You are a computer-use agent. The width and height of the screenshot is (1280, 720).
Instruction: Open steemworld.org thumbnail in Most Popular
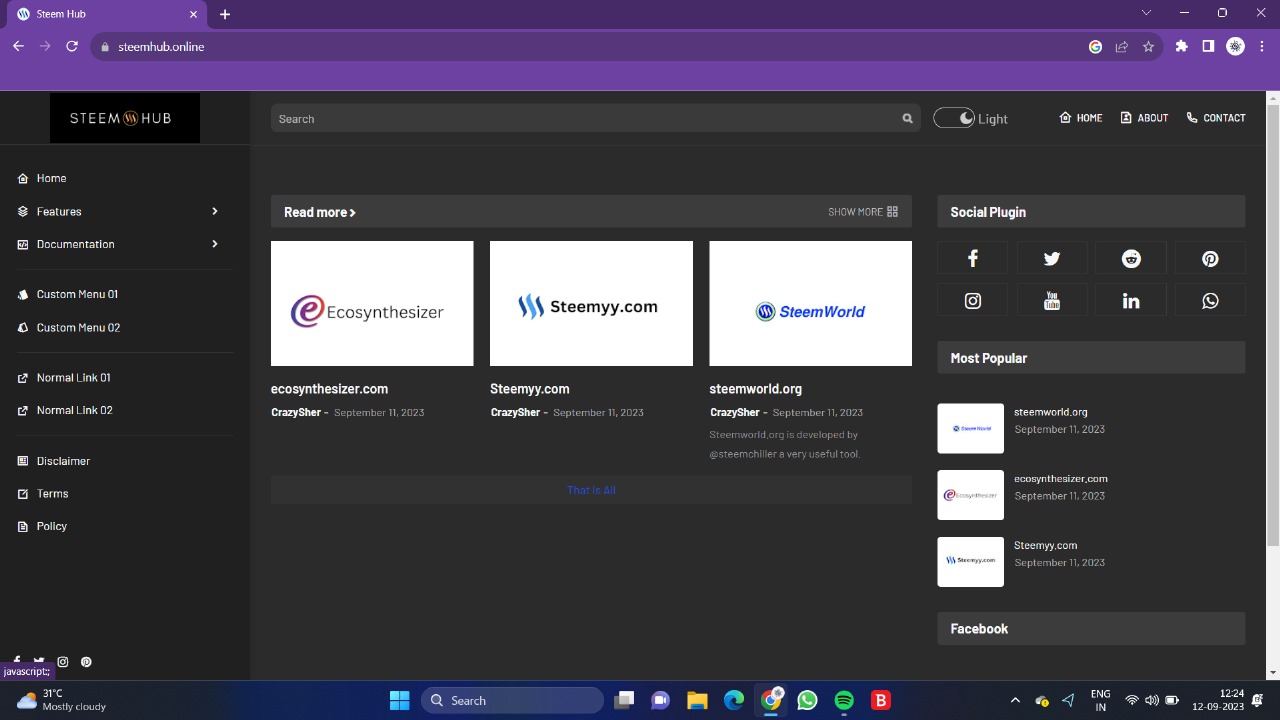click(x=970, y=428)
